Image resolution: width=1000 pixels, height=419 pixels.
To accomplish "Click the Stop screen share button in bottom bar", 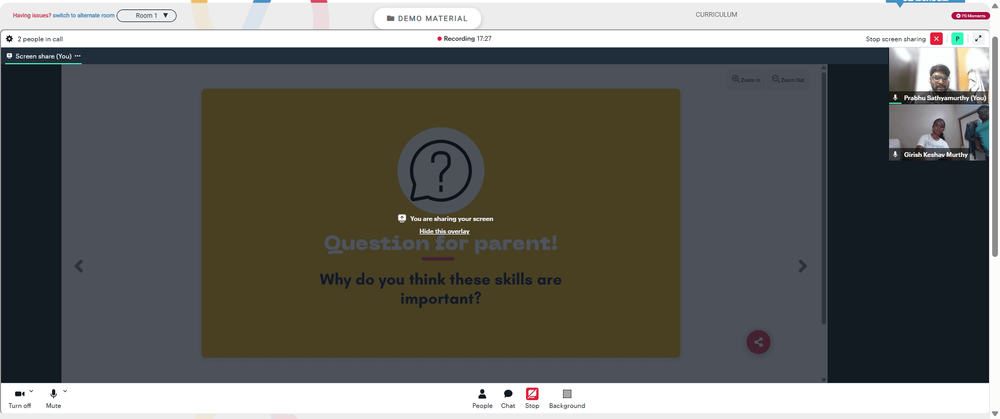I will pos(532,399).
